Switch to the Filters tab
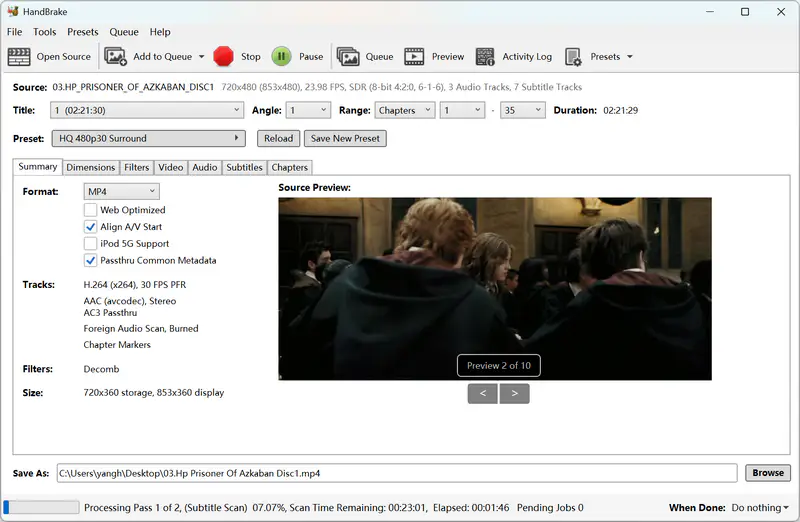This screenshot has height=522, width=800. point(137,167)
